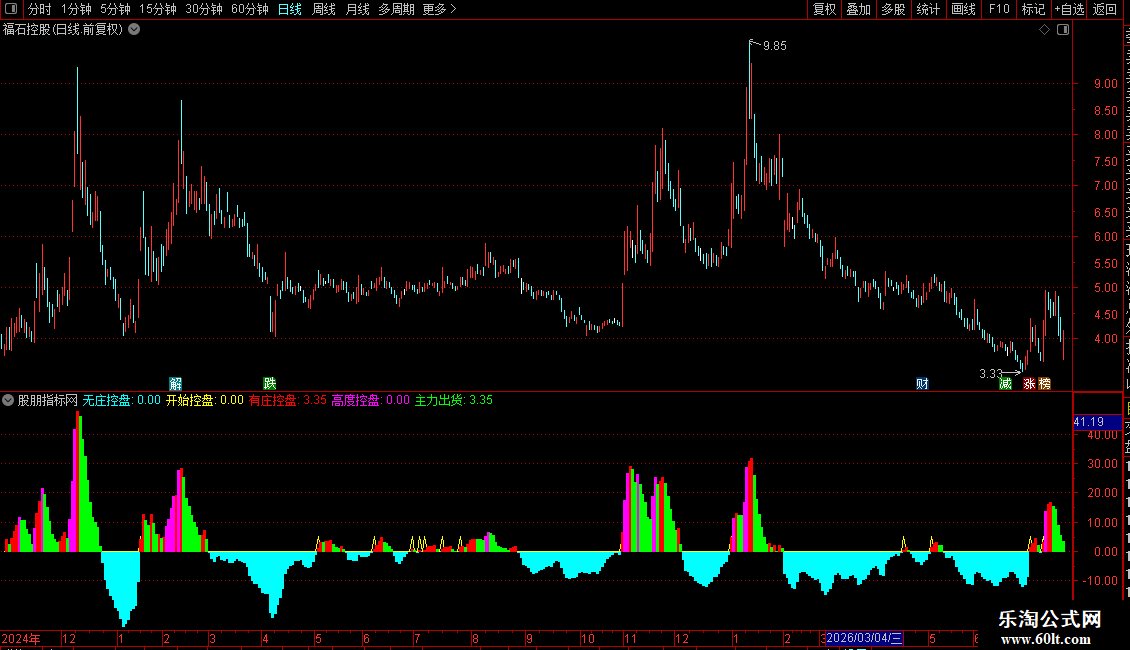Image resolution: width=1130 pixels, height=650 pixels.
Task: Click the 3.33 low price label
Action: [x=991, y=373]
